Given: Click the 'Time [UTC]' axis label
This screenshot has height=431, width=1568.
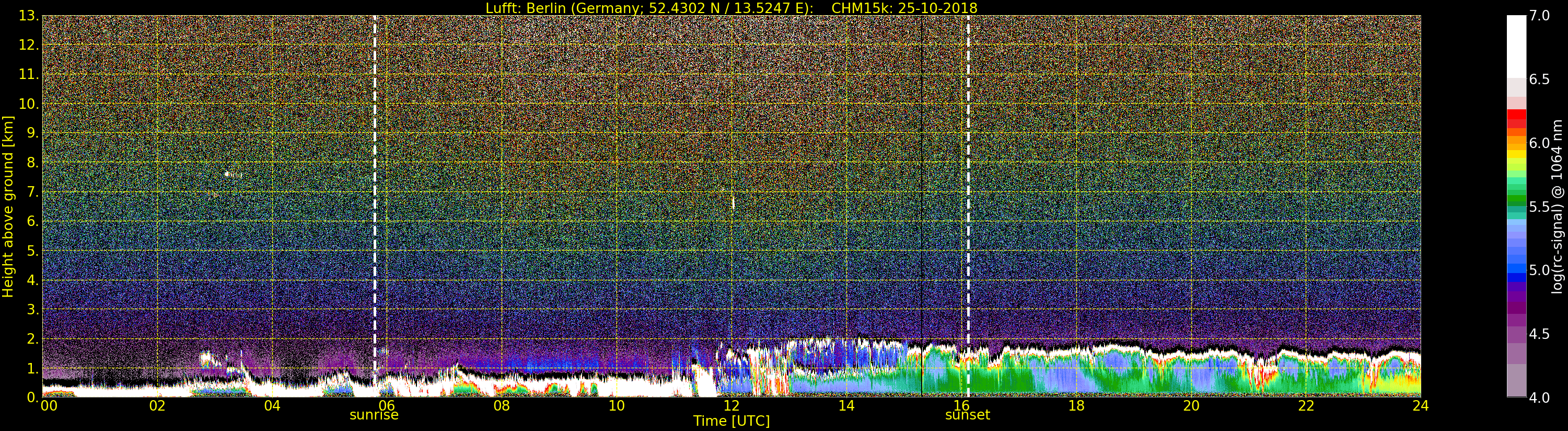Looking at the screenshot, I should [731, 421].
